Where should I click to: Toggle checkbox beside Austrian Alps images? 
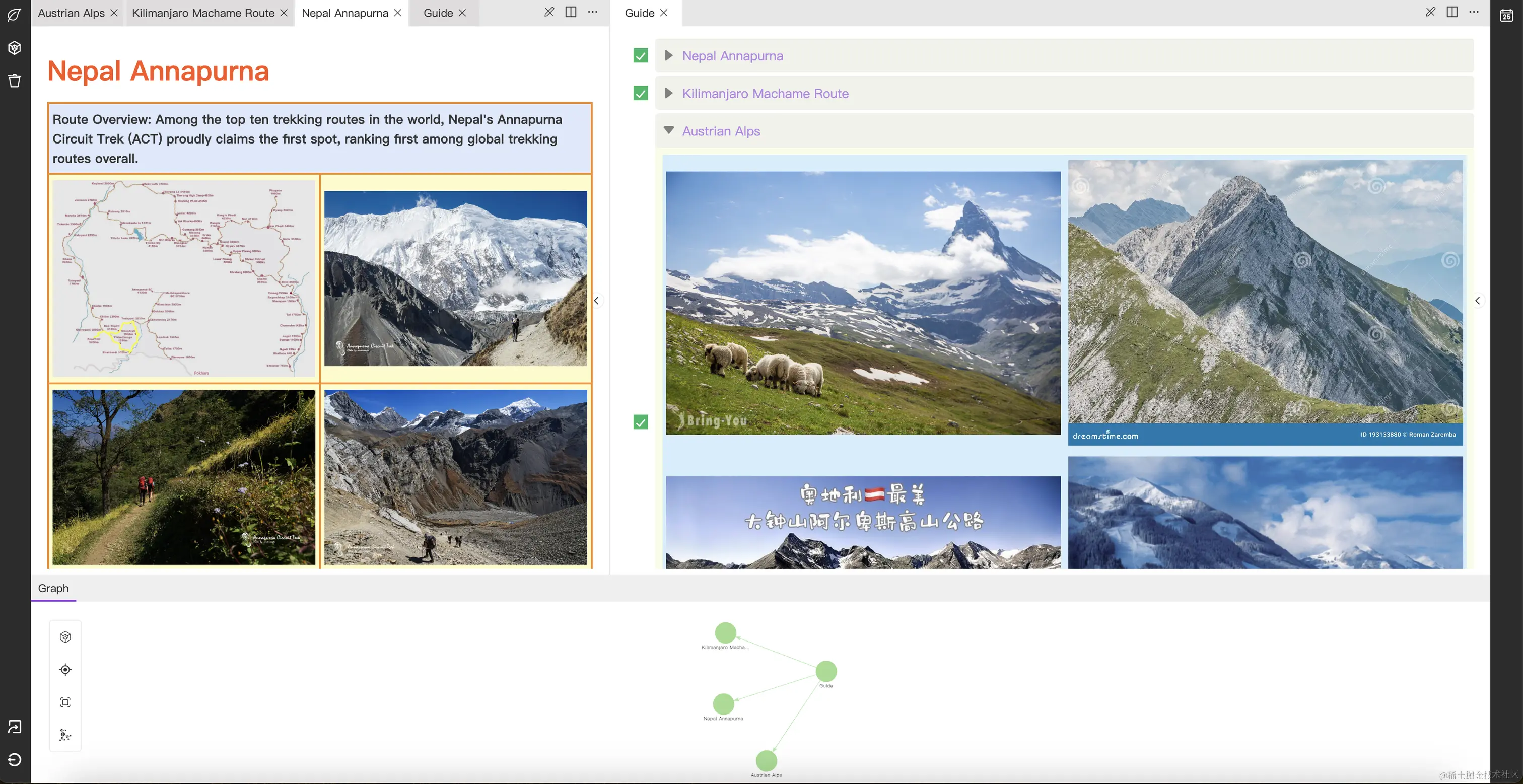click(640, 421)
